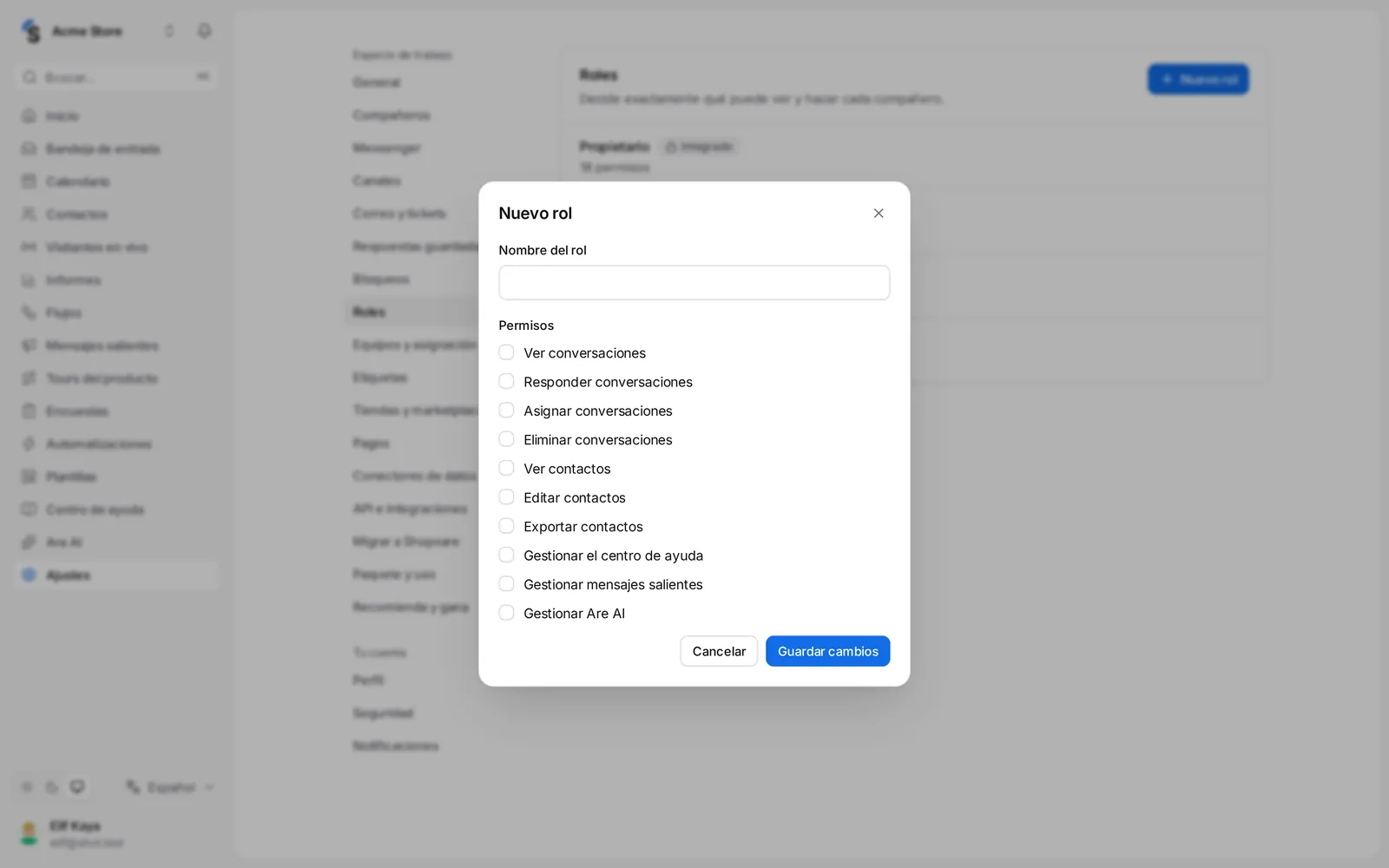Open the Español language dropdown
1389x868 pixels.
170,787
